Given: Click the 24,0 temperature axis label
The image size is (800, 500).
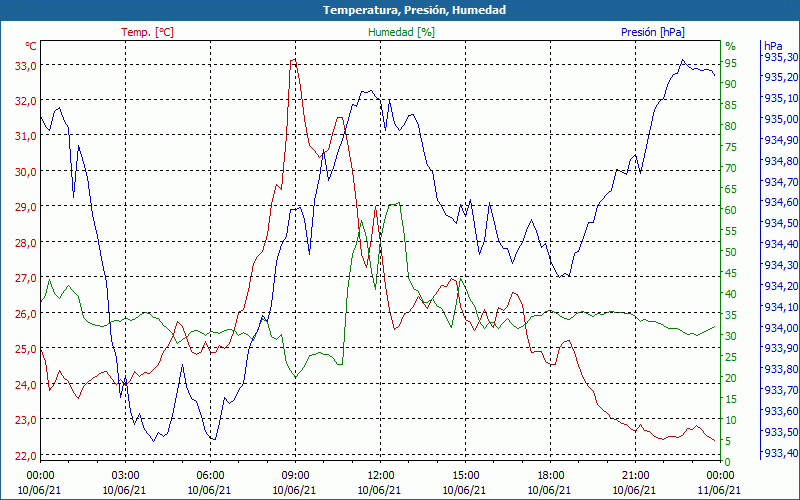Looking at the screenshot, I should click(x=25, y=385).
